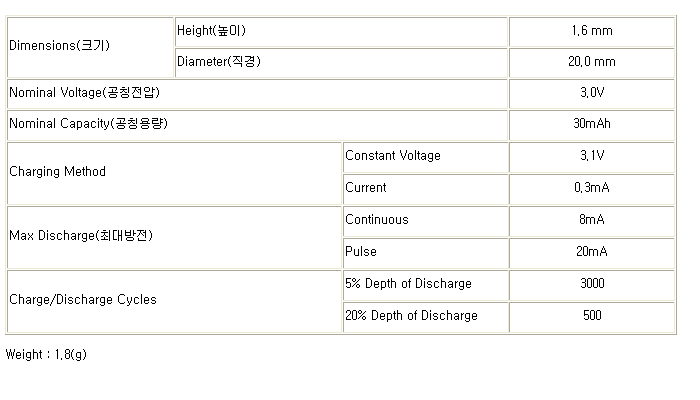The image size is (700, 400).
Task: Click the Nominal Capacity(공칭용량) row label
Action: [x=89, y=124]
